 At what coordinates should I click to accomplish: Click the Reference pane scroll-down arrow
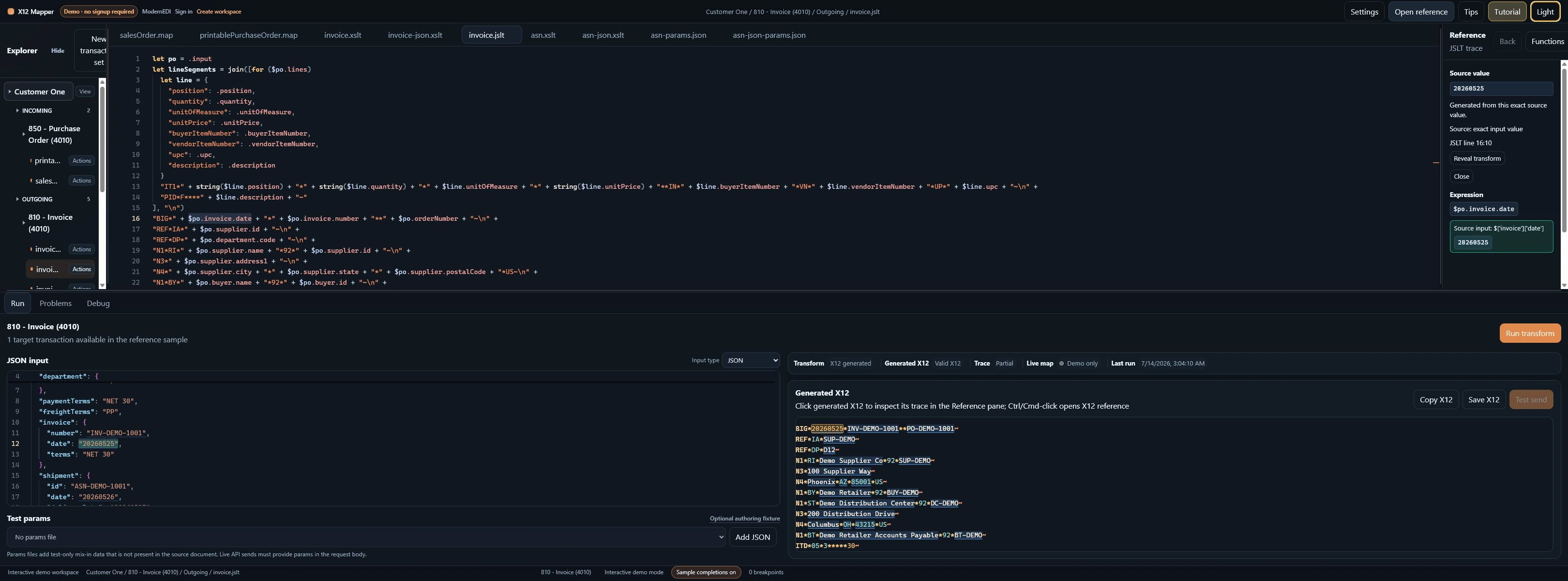coord(1564,285)
